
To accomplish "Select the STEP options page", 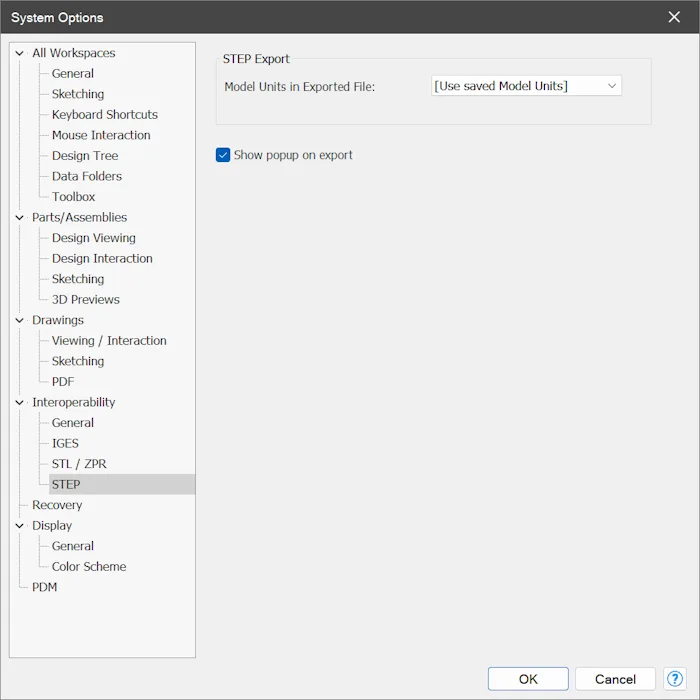I will coord(66,484).
